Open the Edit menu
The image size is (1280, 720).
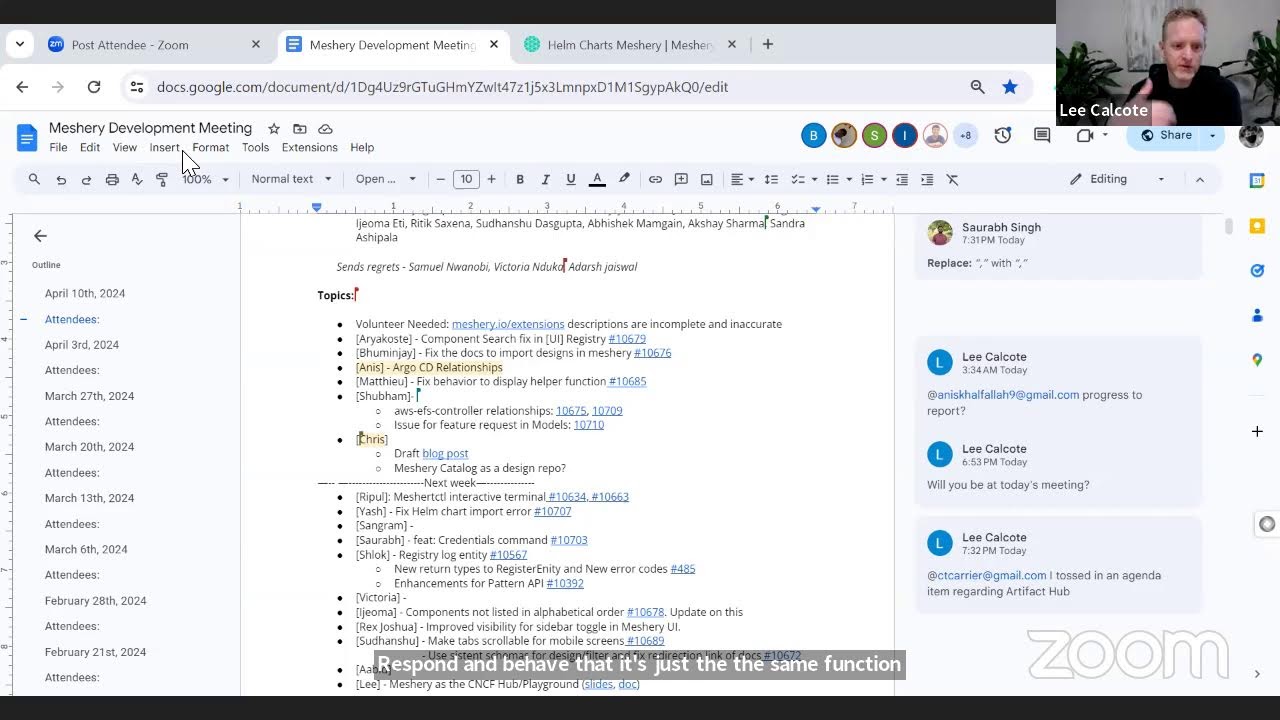point(90,147)
